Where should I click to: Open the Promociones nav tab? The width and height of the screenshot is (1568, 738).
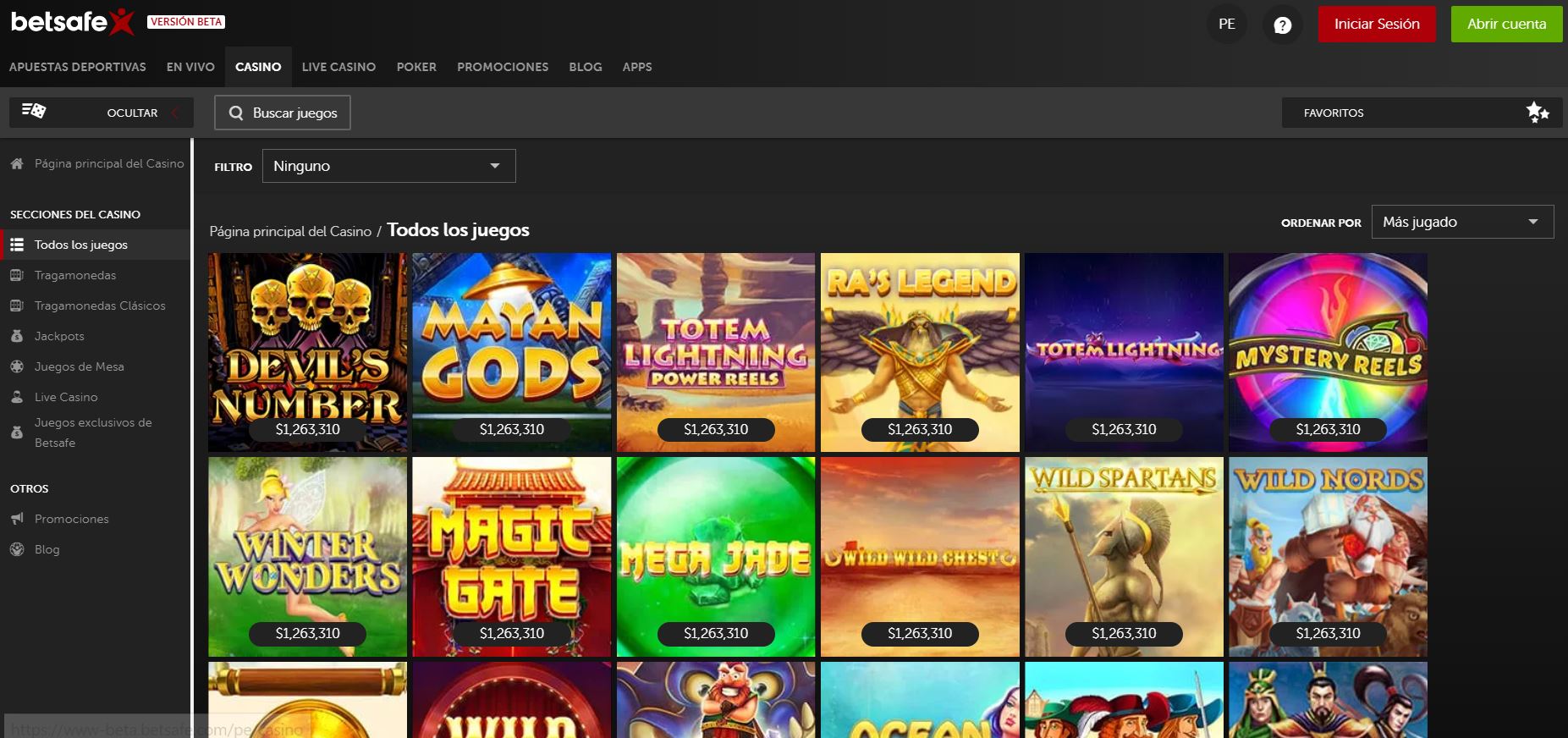pos(503,67)
